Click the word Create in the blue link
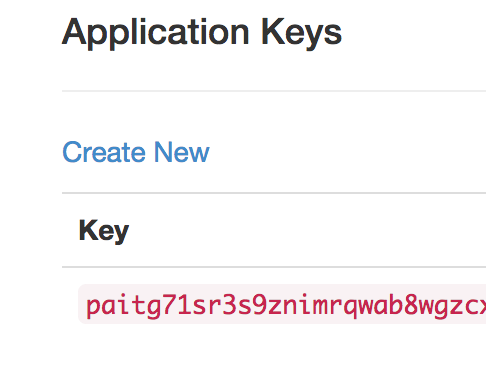This screenshot has height=368, width=486. (x=104, y=152)
